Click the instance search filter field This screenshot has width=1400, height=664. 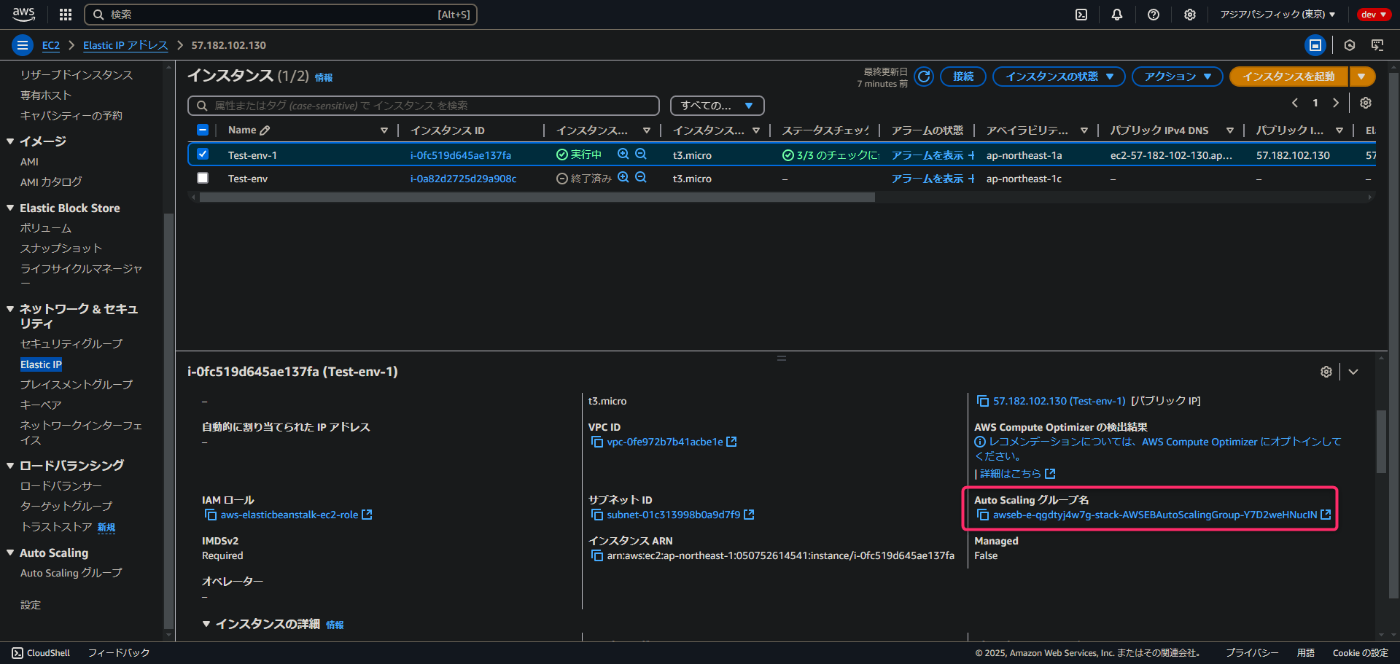pos(424,105)
